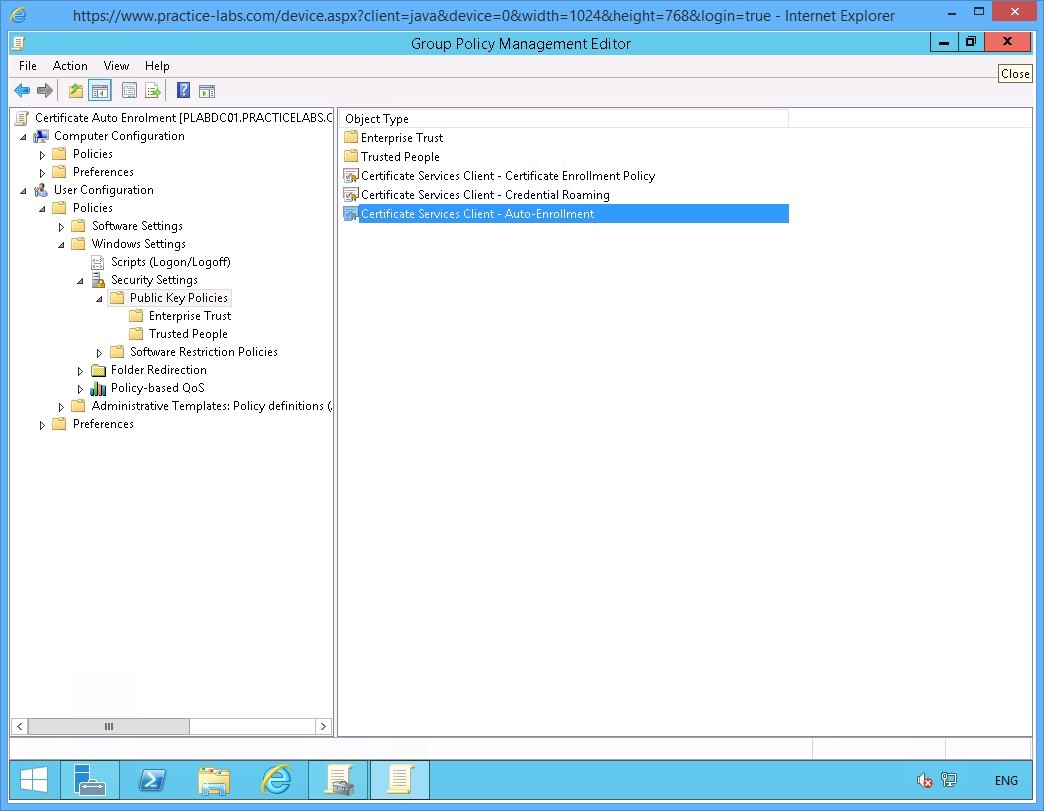This screenshot has width=1044, height=811.
Task: Click the Forward navigation arrow
Action: click(45, 90)
